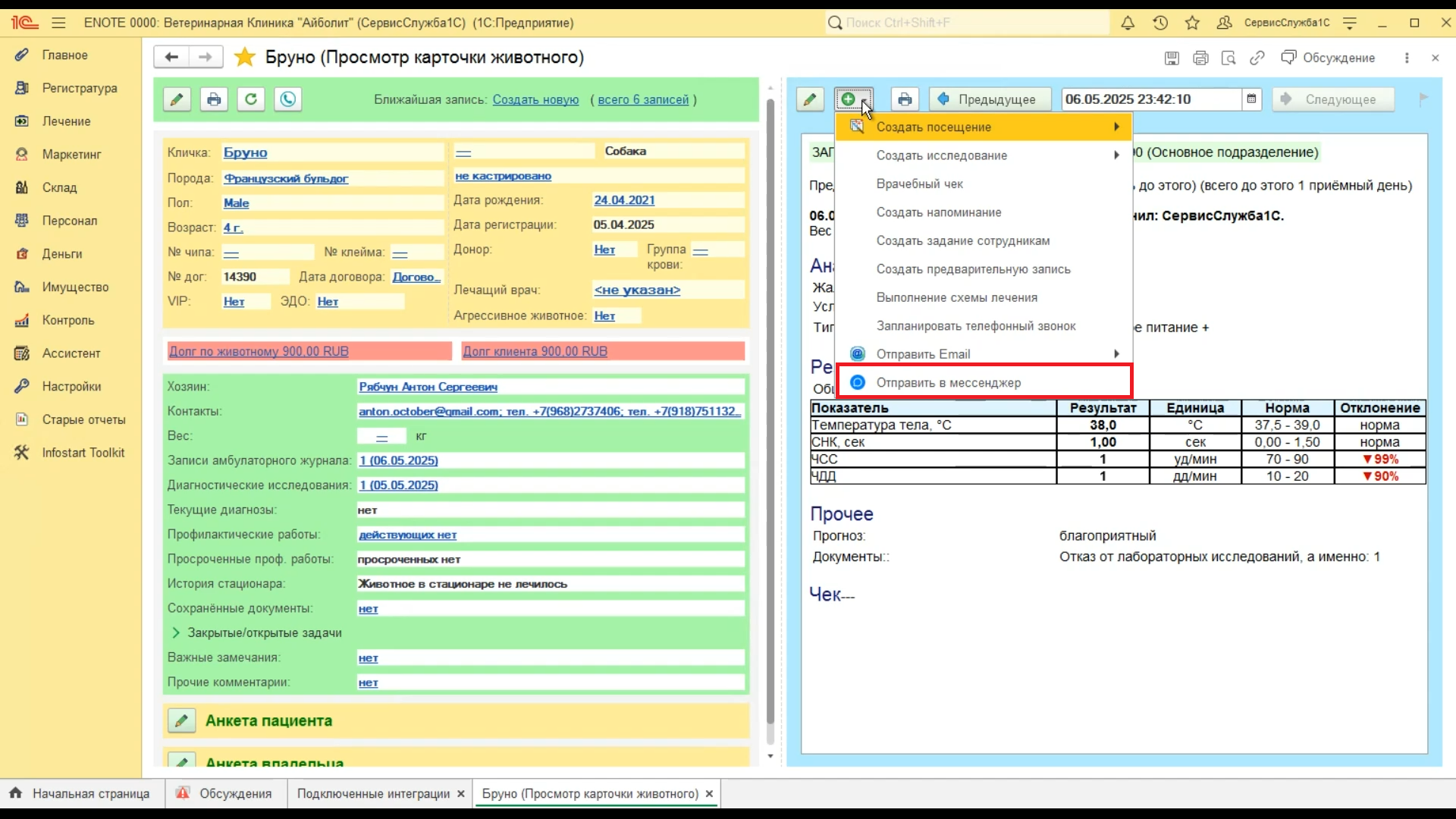Open Infostart Toolkit in sidebar
The image size is (1456, 819).
tap(83, 453)
